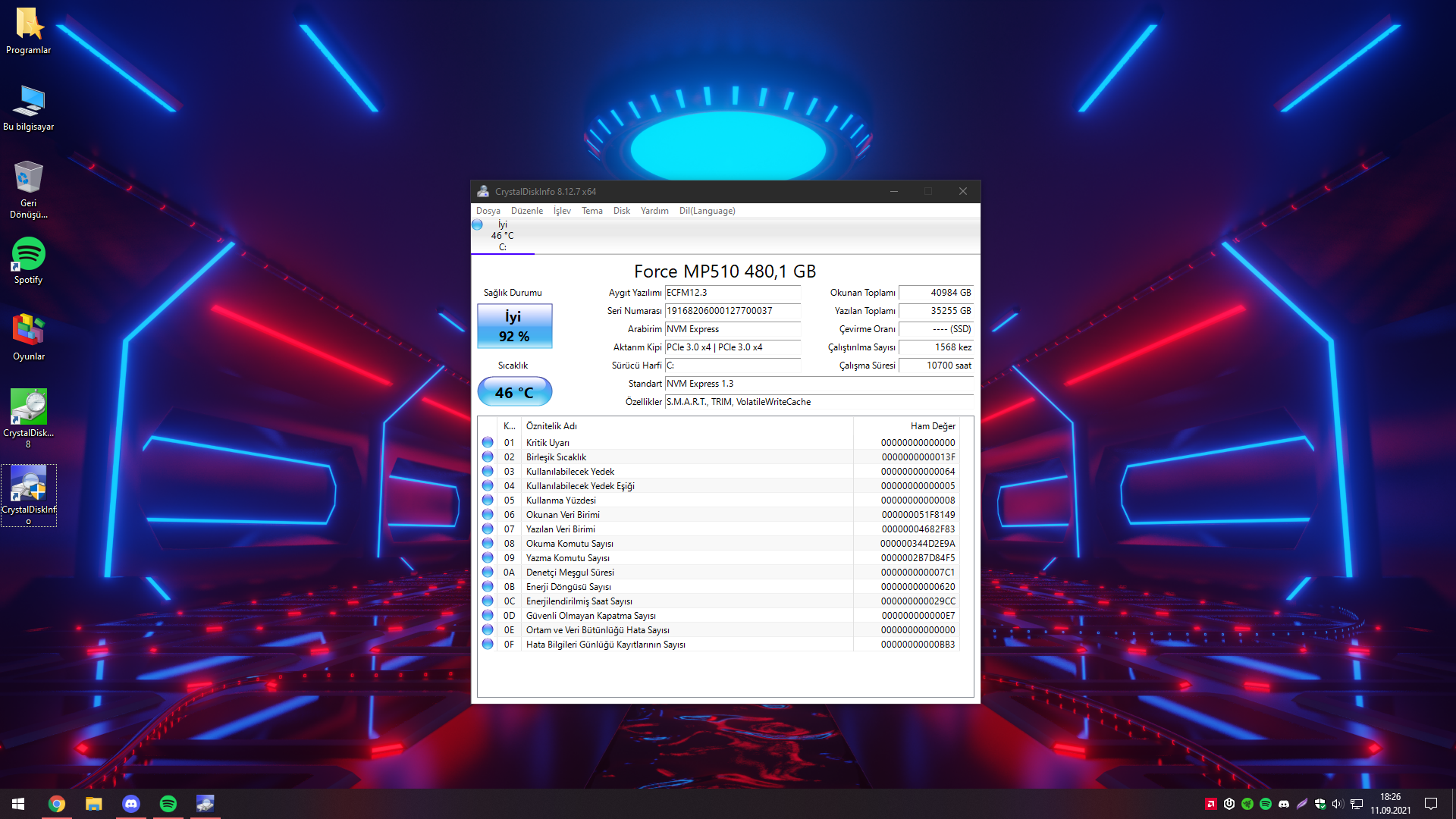The height and width of the screenshot is (819, 1456).
Task: Click the NVM Express 1.3 standard field
Action: coord(818,384)
